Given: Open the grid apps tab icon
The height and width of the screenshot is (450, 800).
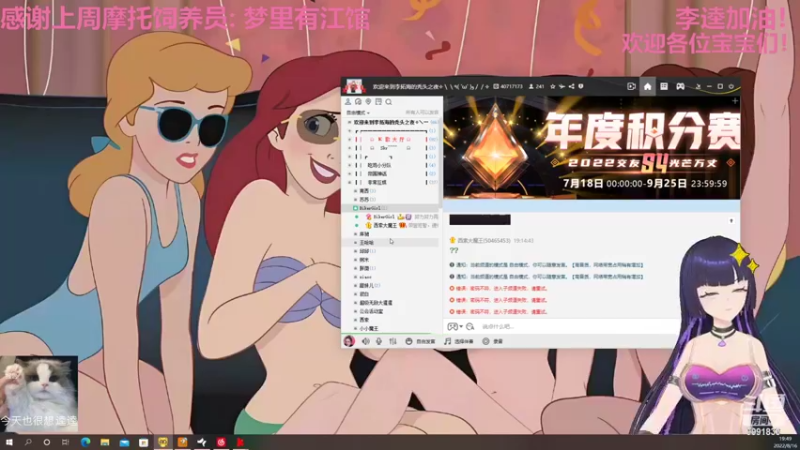Looking at the screenshot, I should 664,87.
